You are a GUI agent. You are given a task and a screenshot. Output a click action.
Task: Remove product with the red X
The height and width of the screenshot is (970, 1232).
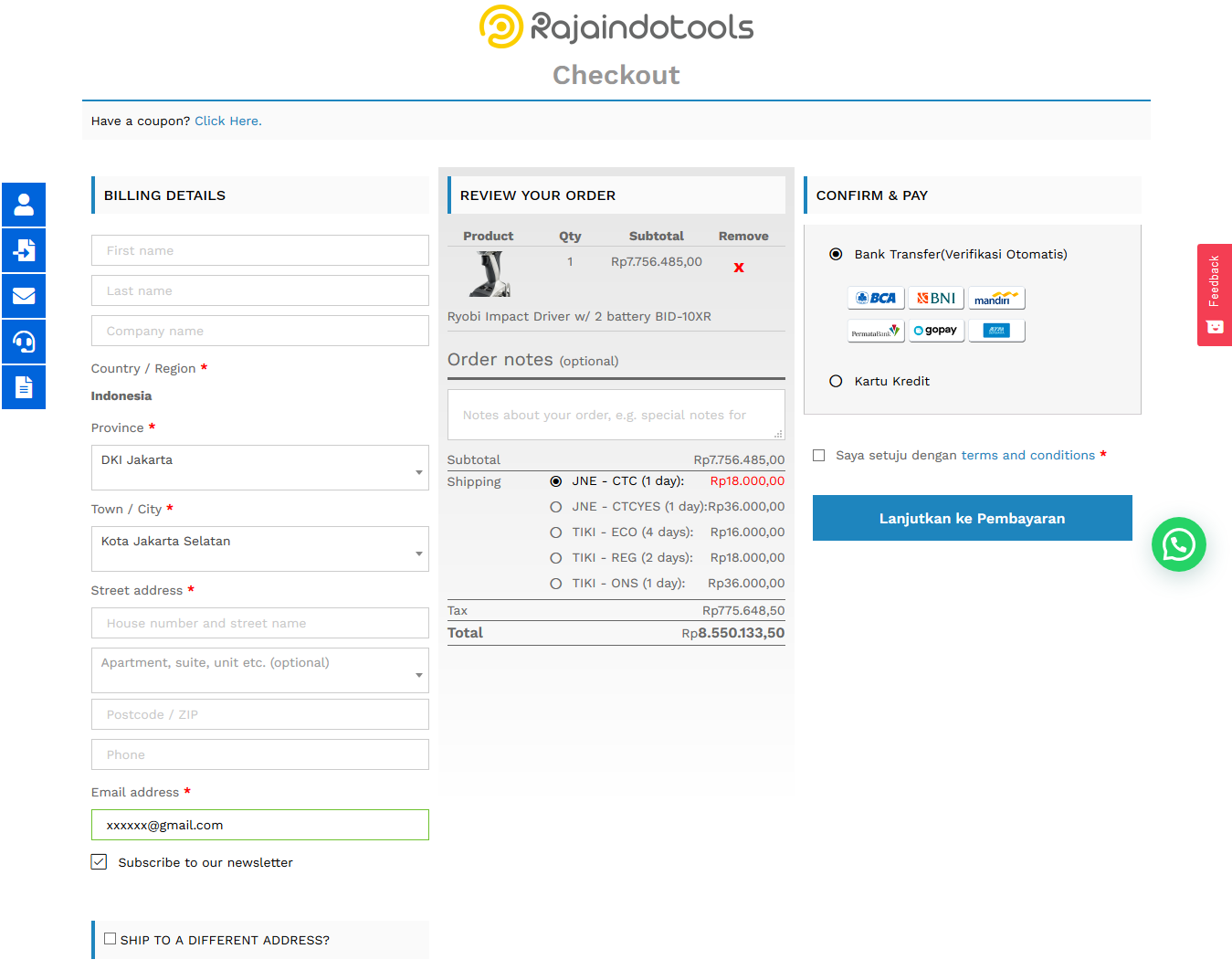(x=739, y=268)
